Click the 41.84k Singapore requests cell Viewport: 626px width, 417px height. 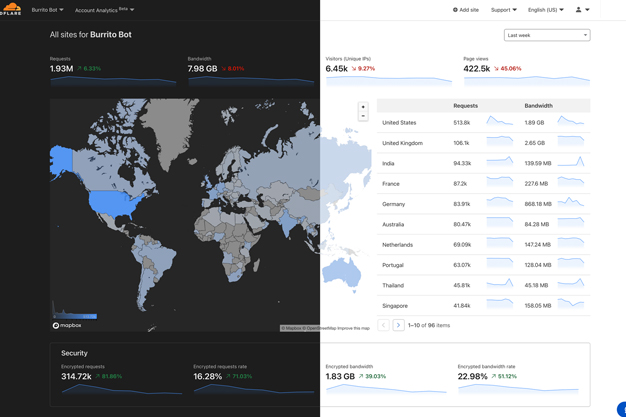462,306
